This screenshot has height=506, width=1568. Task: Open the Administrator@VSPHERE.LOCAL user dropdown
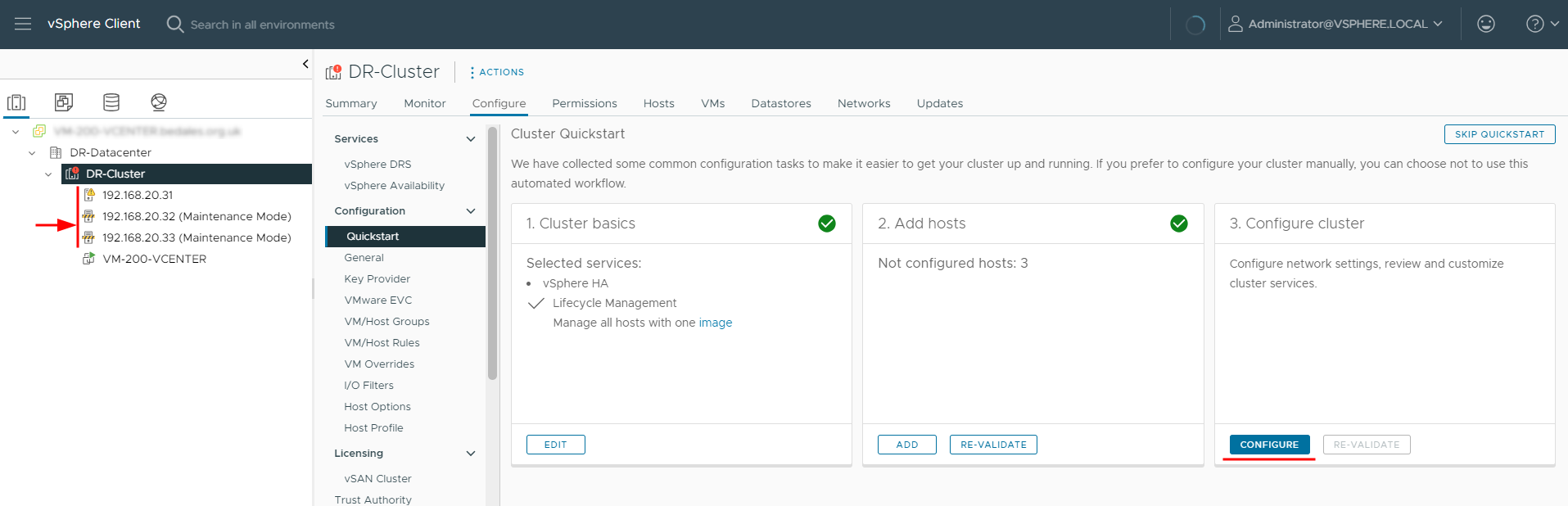click(x=1344, y=24)
